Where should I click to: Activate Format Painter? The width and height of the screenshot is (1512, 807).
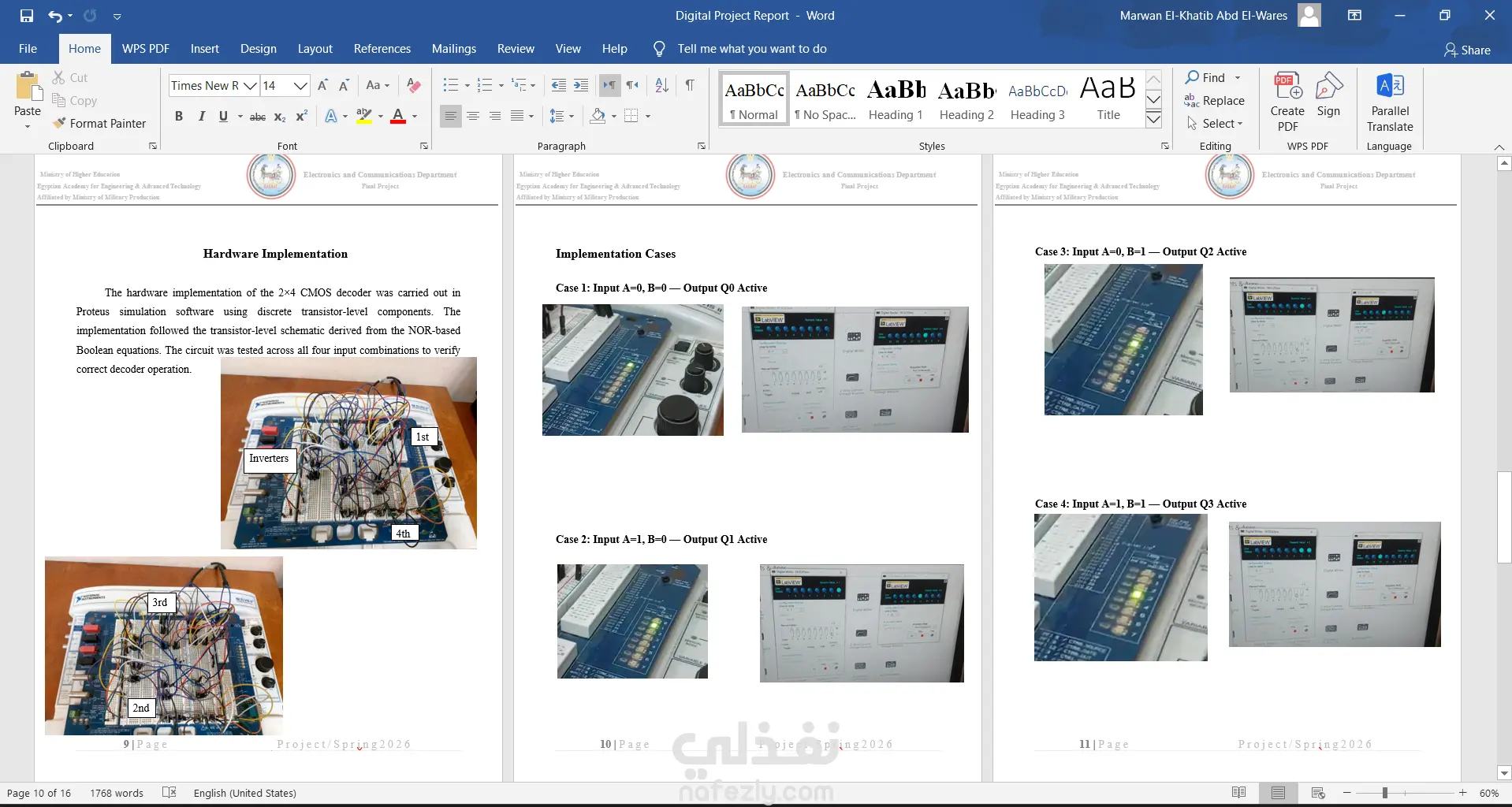coord(99,124)
